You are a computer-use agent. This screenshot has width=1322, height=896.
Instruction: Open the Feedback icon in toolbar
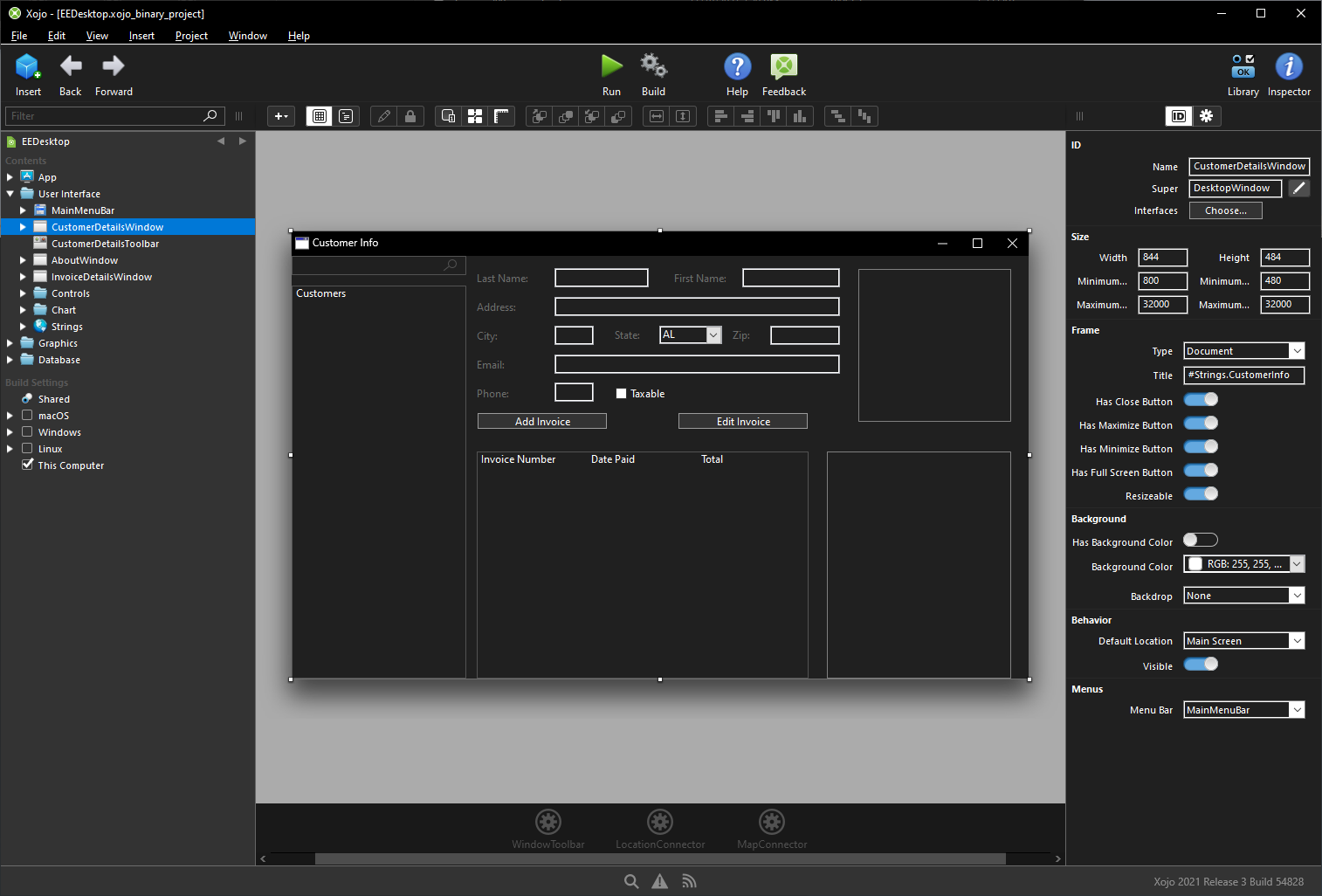point(783,65)
